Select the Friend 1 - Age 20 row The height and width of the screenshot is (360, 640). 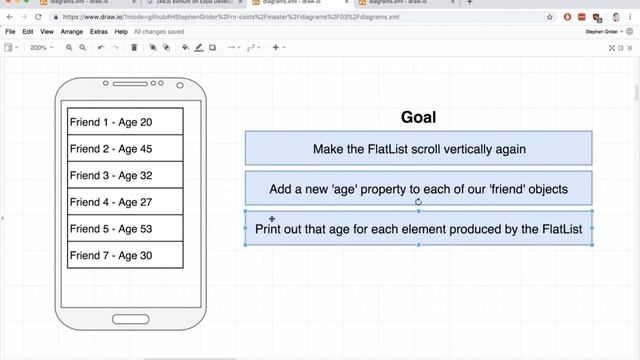[x=125, y=122]
